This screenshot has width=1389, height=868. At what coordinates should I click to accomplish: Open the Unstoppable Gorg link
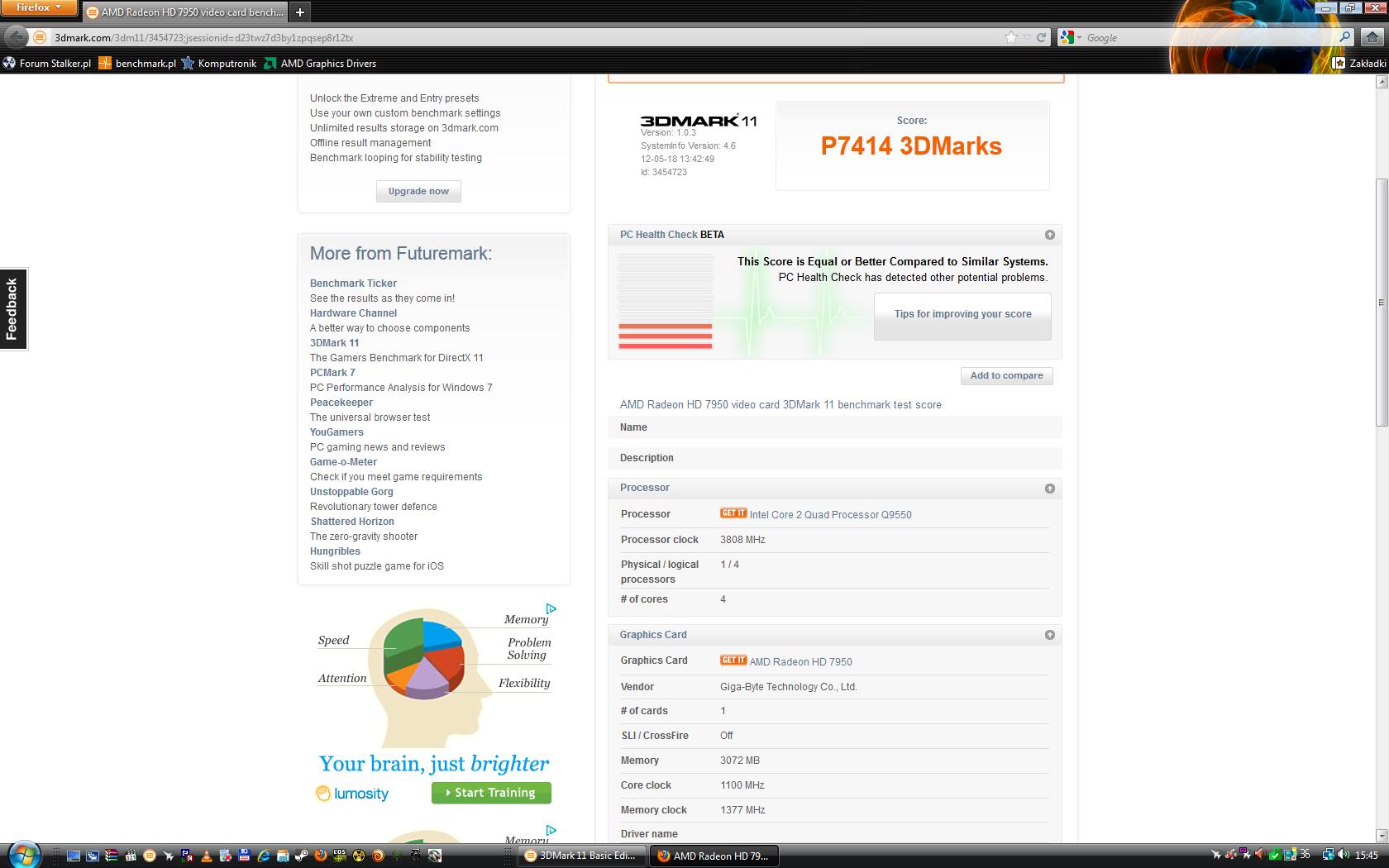coord(351,492)
